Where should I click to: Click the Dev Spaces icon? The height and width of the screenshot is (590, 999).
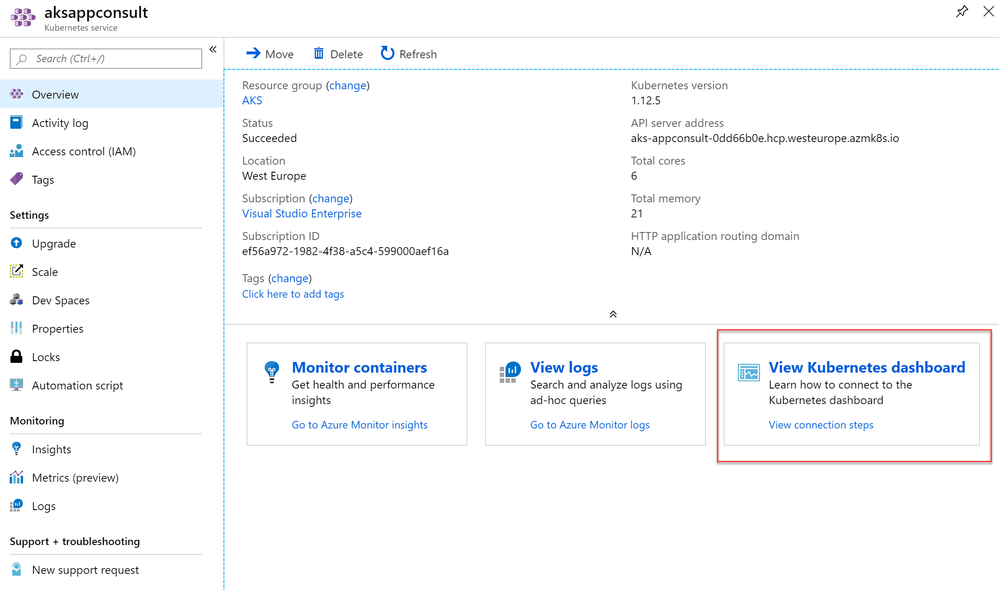pos(17,299)
